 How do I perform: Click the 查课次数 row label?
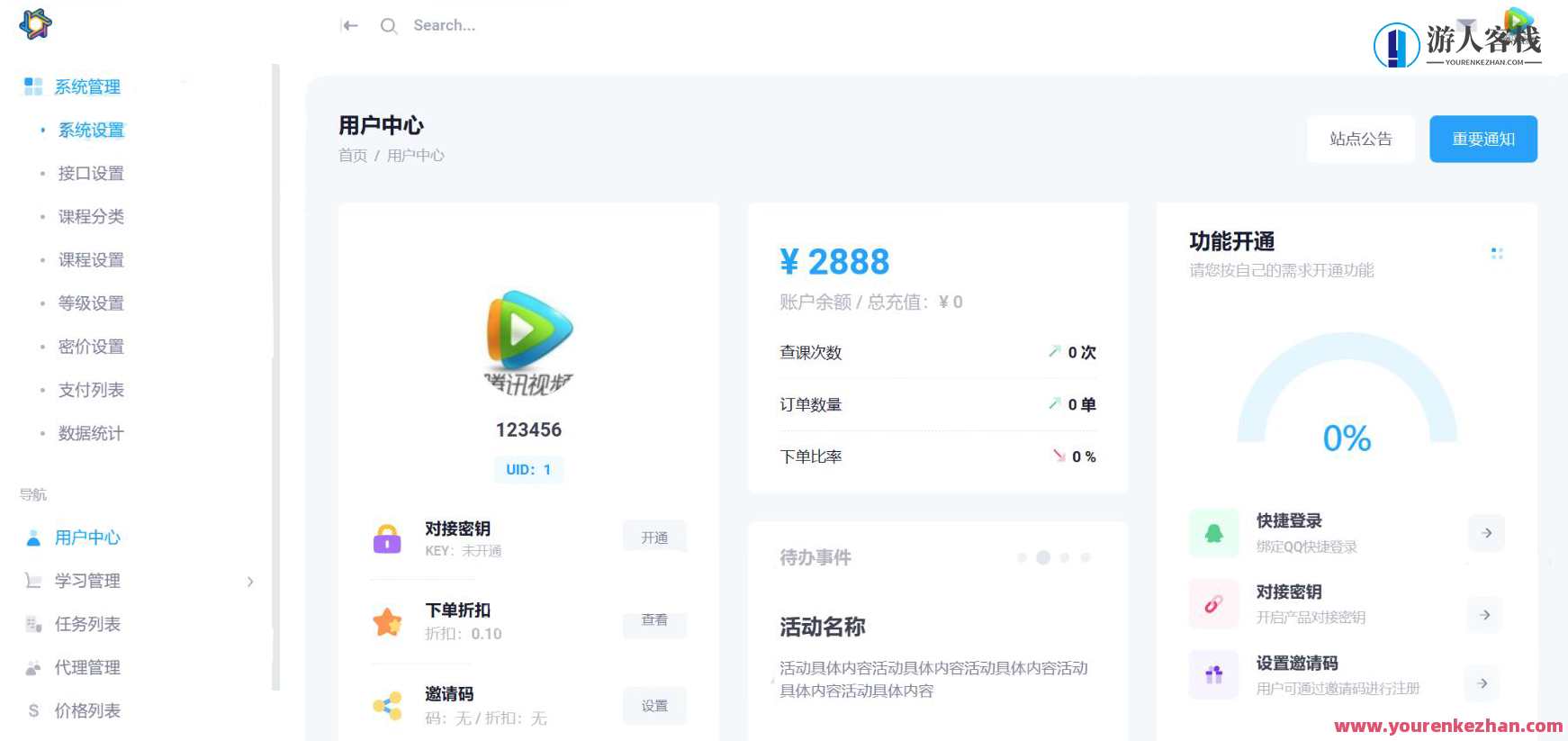pyautogui.click(x=811, y=352)
